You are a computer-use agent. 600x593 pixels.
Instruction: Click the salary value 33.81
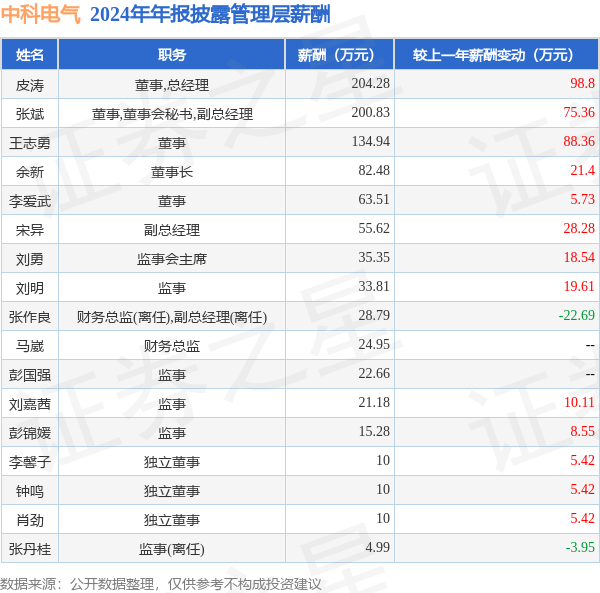coord(374,286)
